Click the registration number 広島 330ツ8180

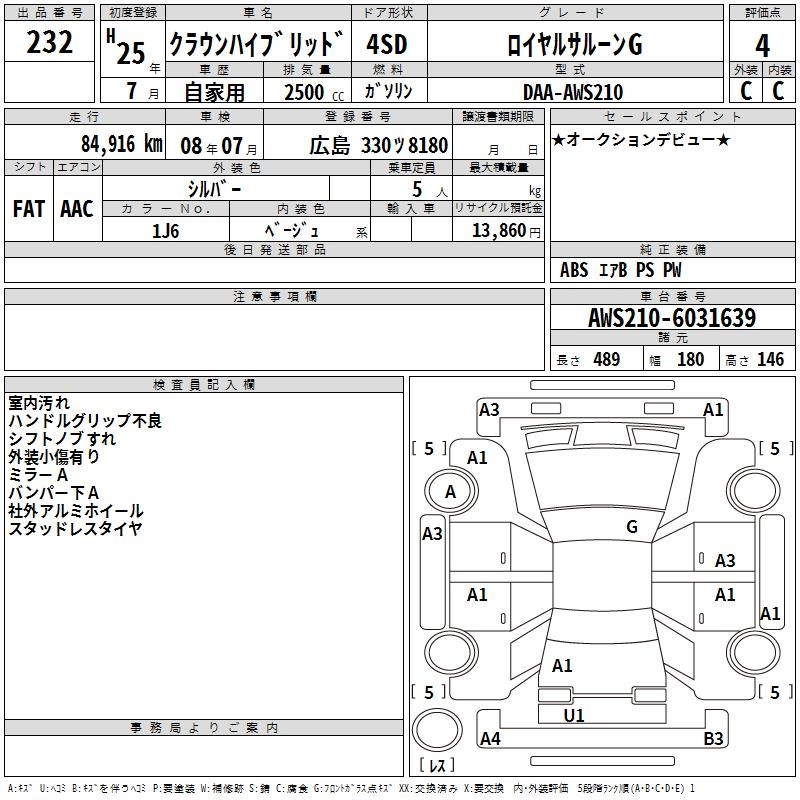pos(378,145)
